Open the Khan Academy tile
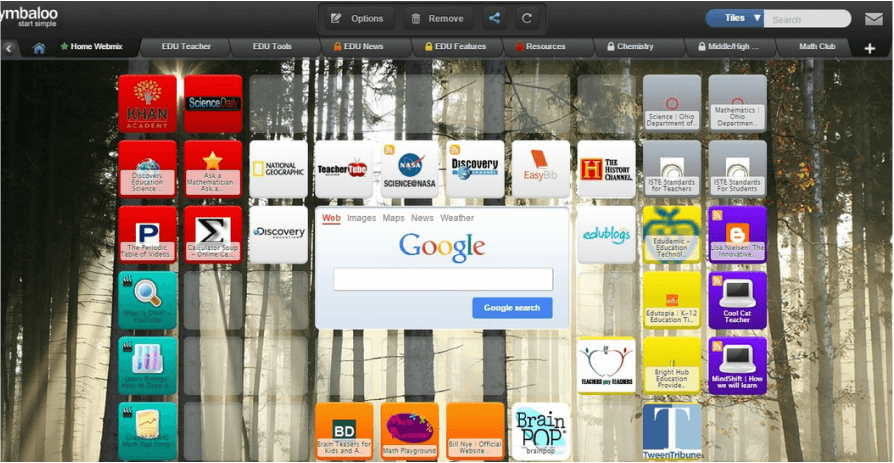Viewport: 894px width, 463px height. 147,104
